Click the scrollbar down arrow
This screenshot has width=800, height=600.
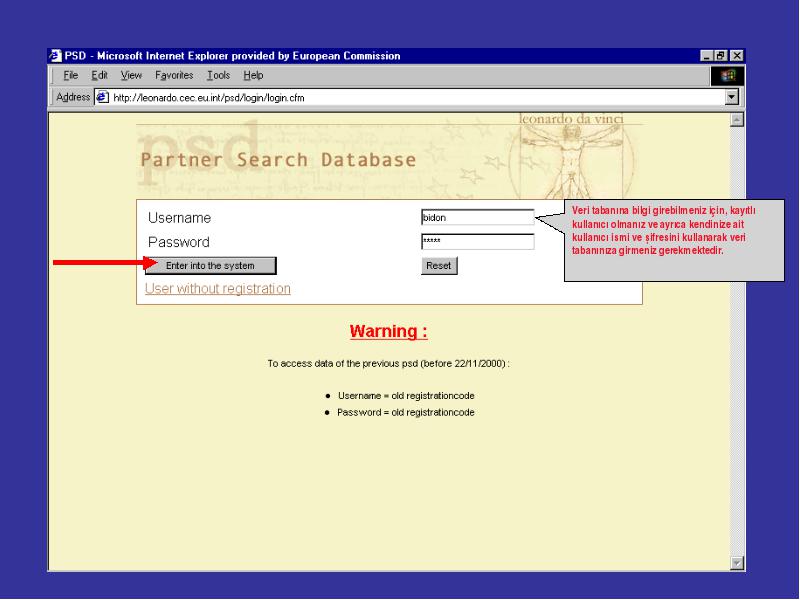pyautogui.click(x=737, y=563)
